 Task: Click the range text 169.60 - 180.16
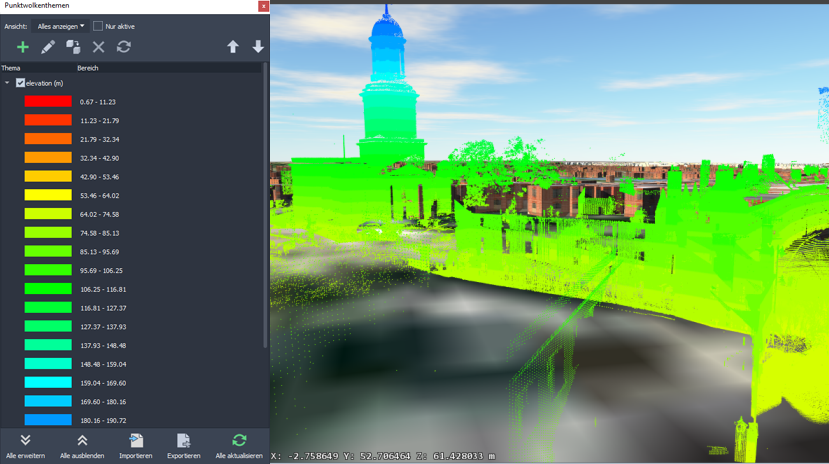click(x=103, y=402)
